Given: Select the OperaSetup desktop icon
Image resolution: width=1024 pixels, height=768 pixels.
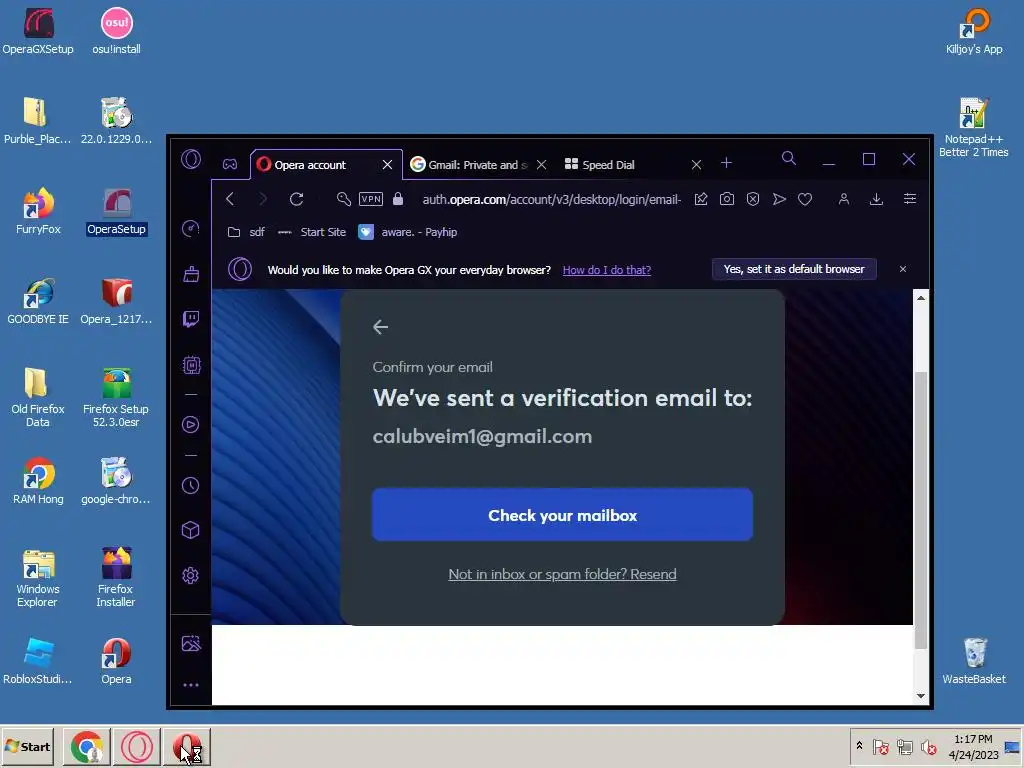Looking at the screenshot, I should [117, 211].
